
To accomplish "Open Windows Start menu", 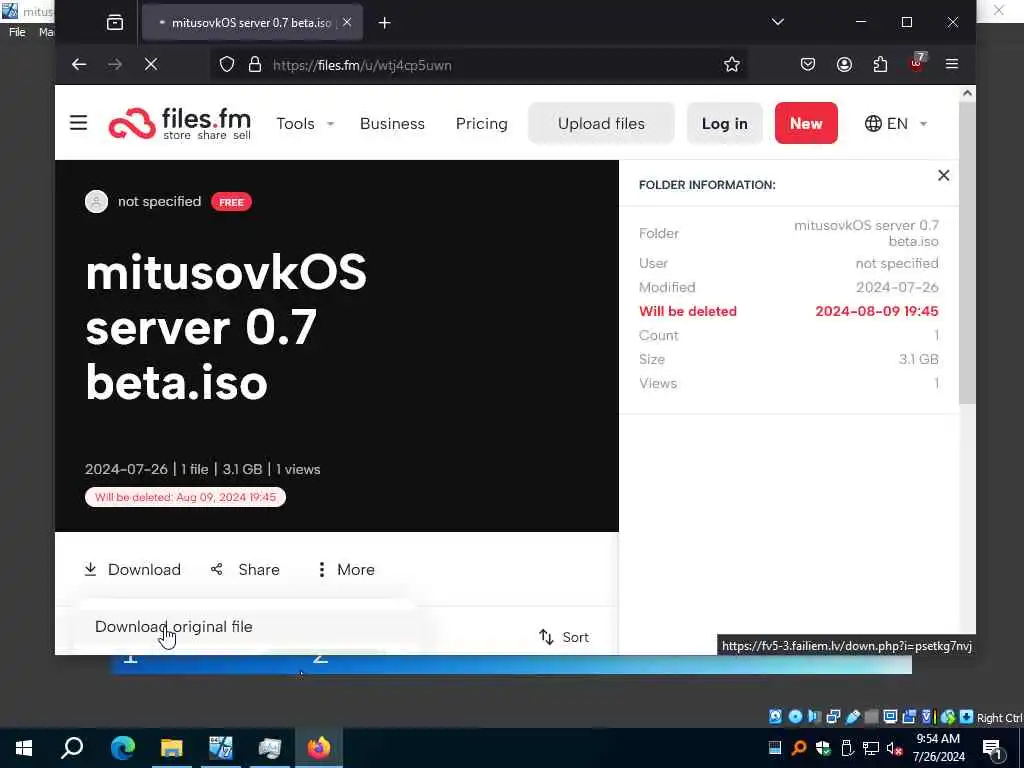I will (24, 748).
